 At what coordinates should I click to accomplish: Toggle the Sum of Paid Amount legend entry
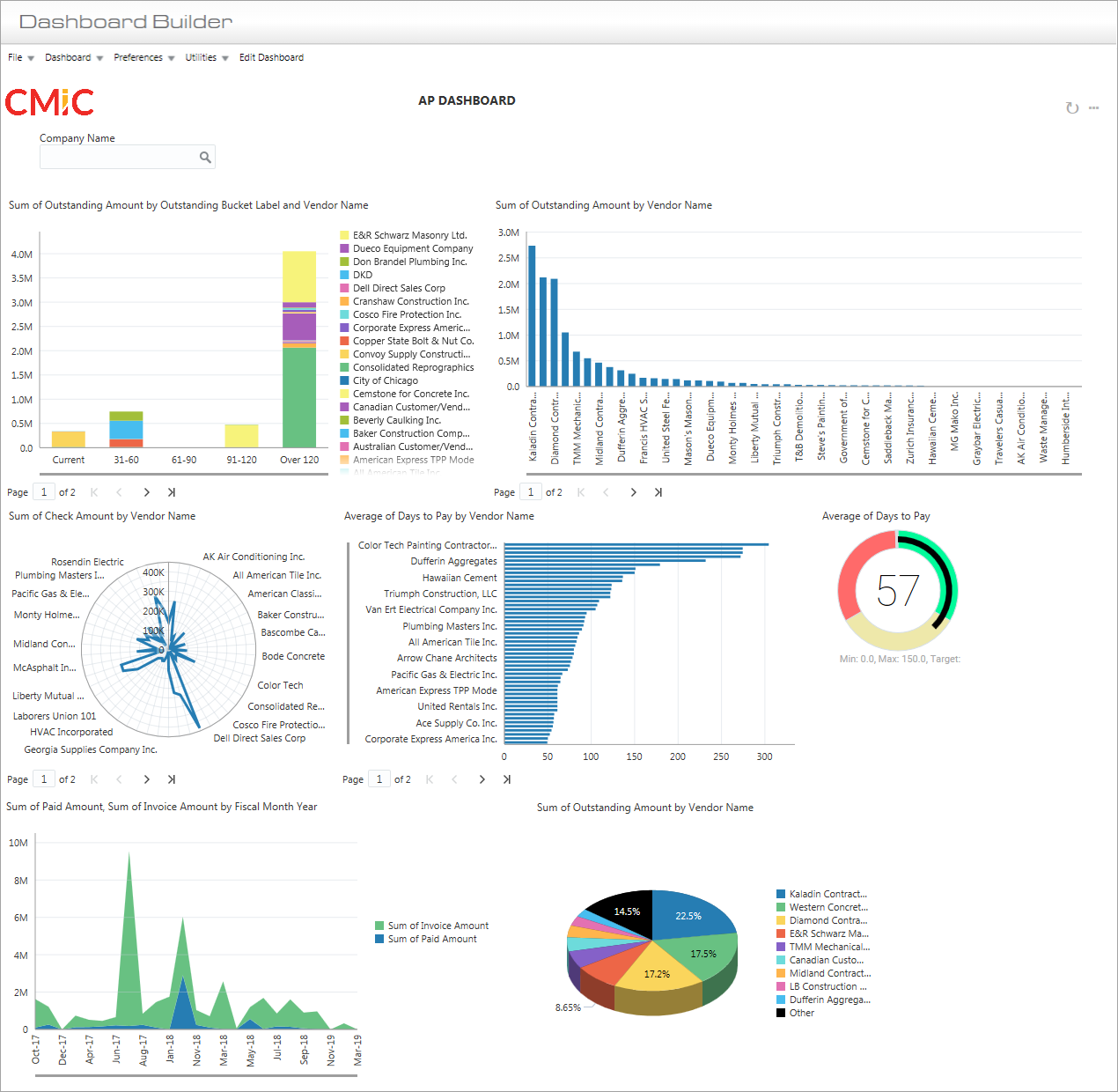tap(431, 939)
